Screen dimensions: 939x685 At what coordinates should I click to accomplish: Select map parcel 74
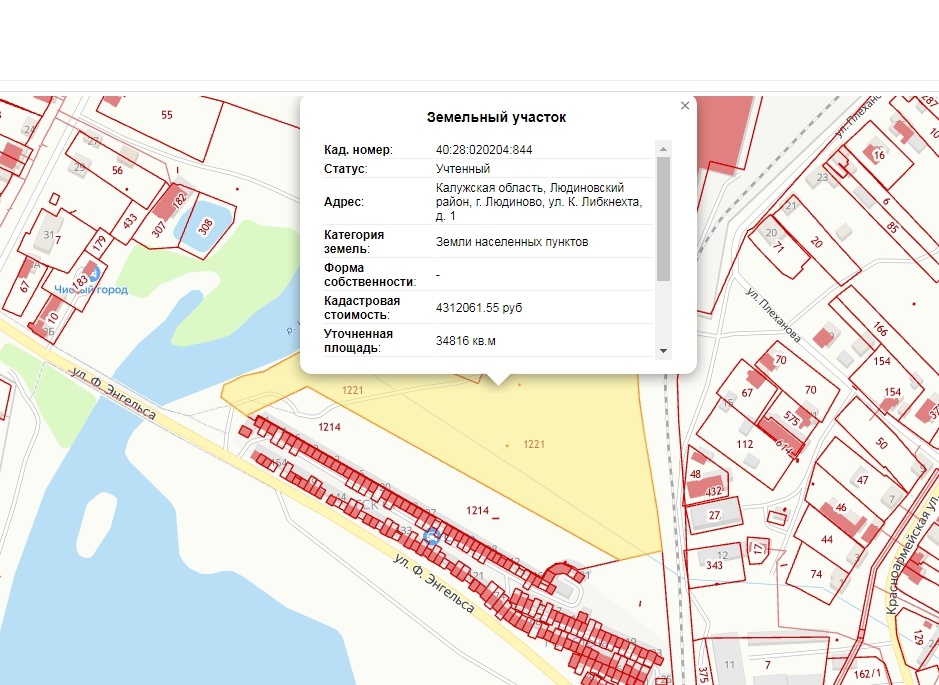[x=816, y=574]
